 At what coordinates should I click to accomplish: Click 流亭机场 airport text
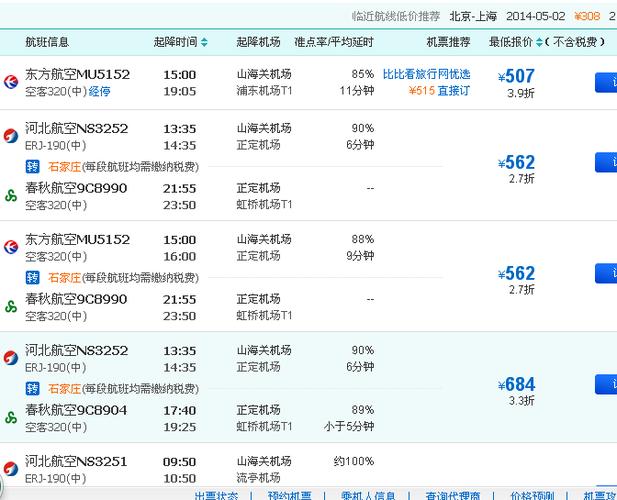click(259, 478)
